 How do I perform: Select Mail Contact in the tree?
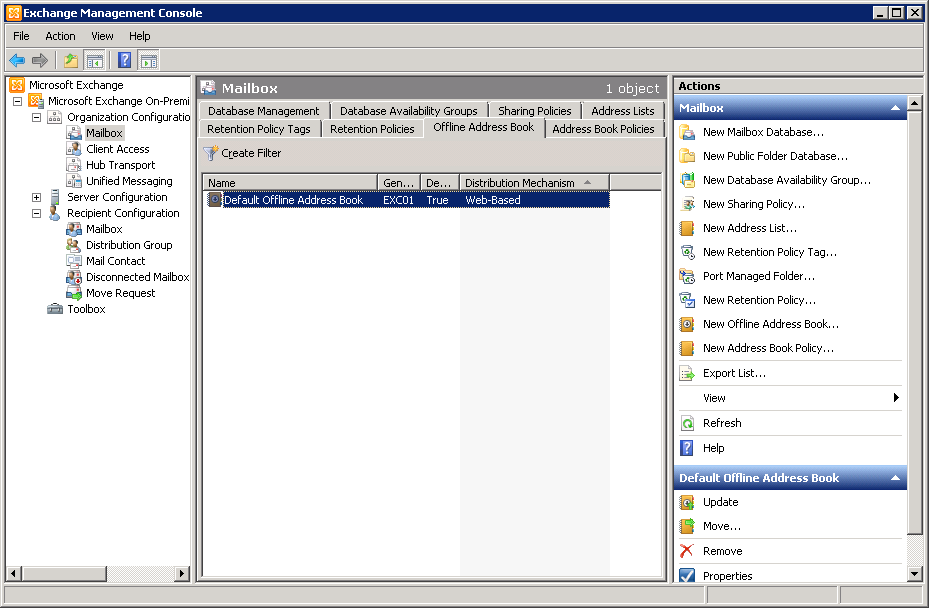tap(116, 261)
